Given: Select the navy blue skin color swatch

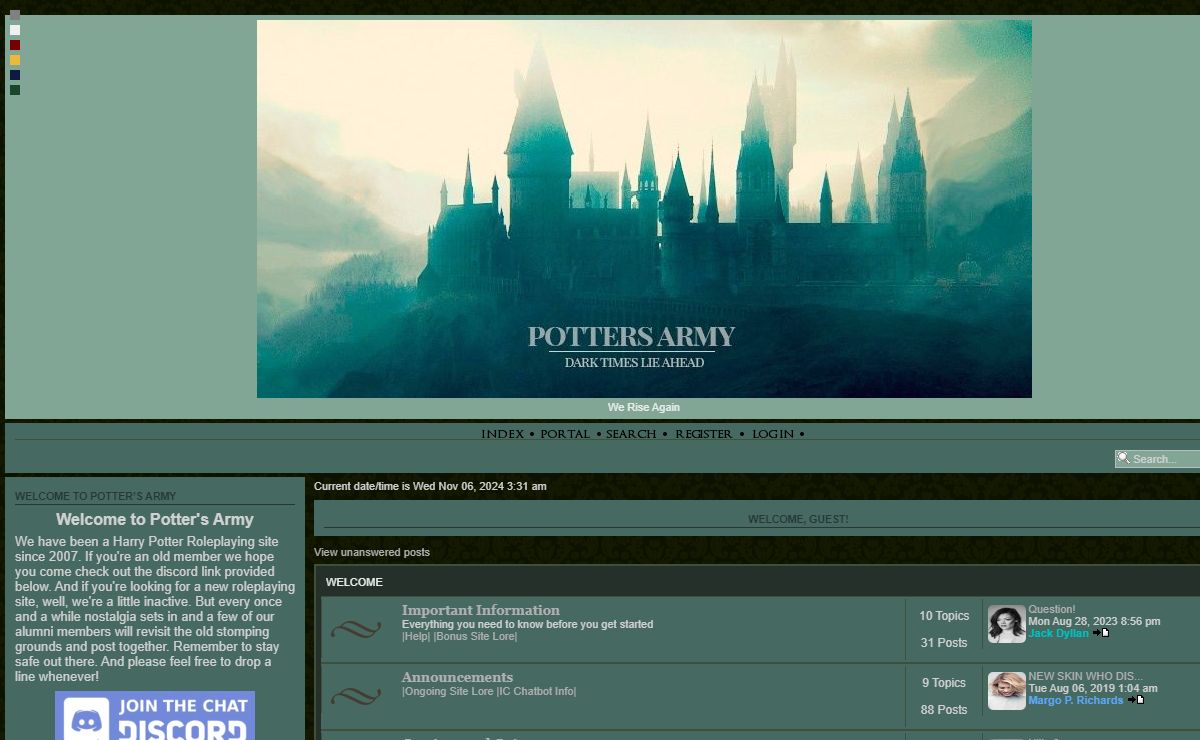Looking at the screenshot, I should coord(15,75).
